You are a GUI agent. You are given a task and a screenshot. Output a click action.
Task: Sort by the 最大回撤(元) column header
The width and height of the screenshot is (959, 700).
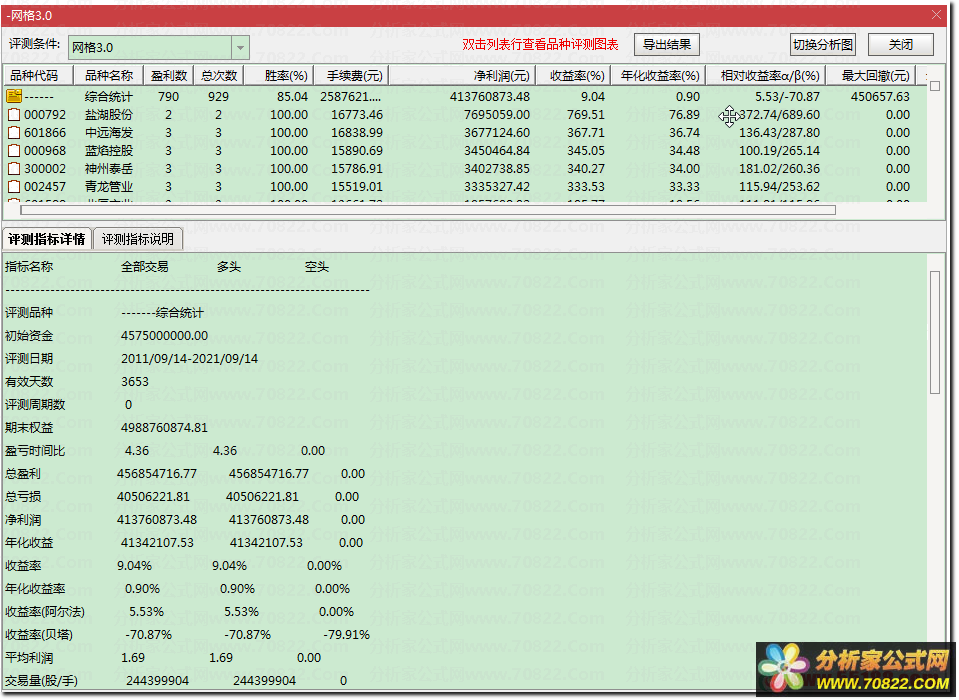coord(872,76)
